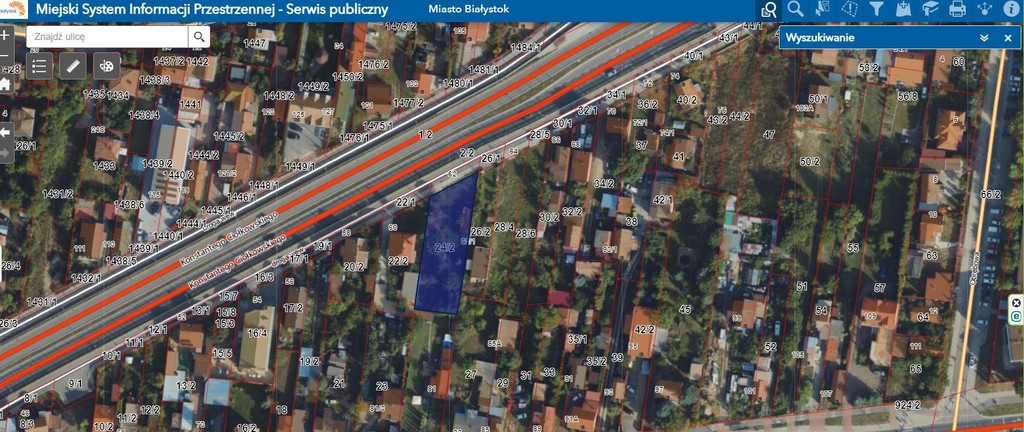
Task: Close the Wyszukiwanie panel
Action: click(x=1009, y=37)
